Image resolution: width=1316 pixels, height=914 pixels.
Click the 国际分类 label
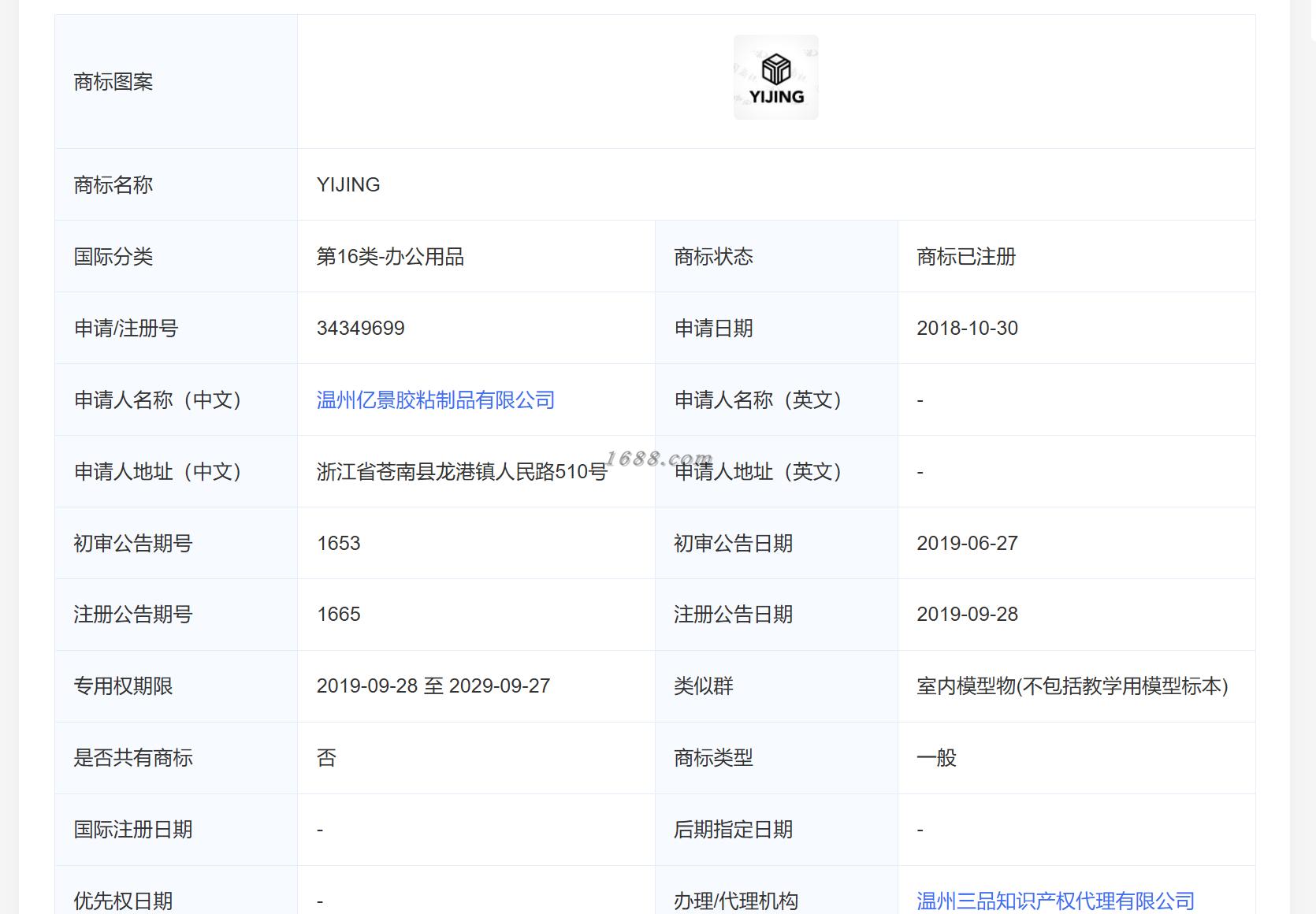[x=113, y=257]
